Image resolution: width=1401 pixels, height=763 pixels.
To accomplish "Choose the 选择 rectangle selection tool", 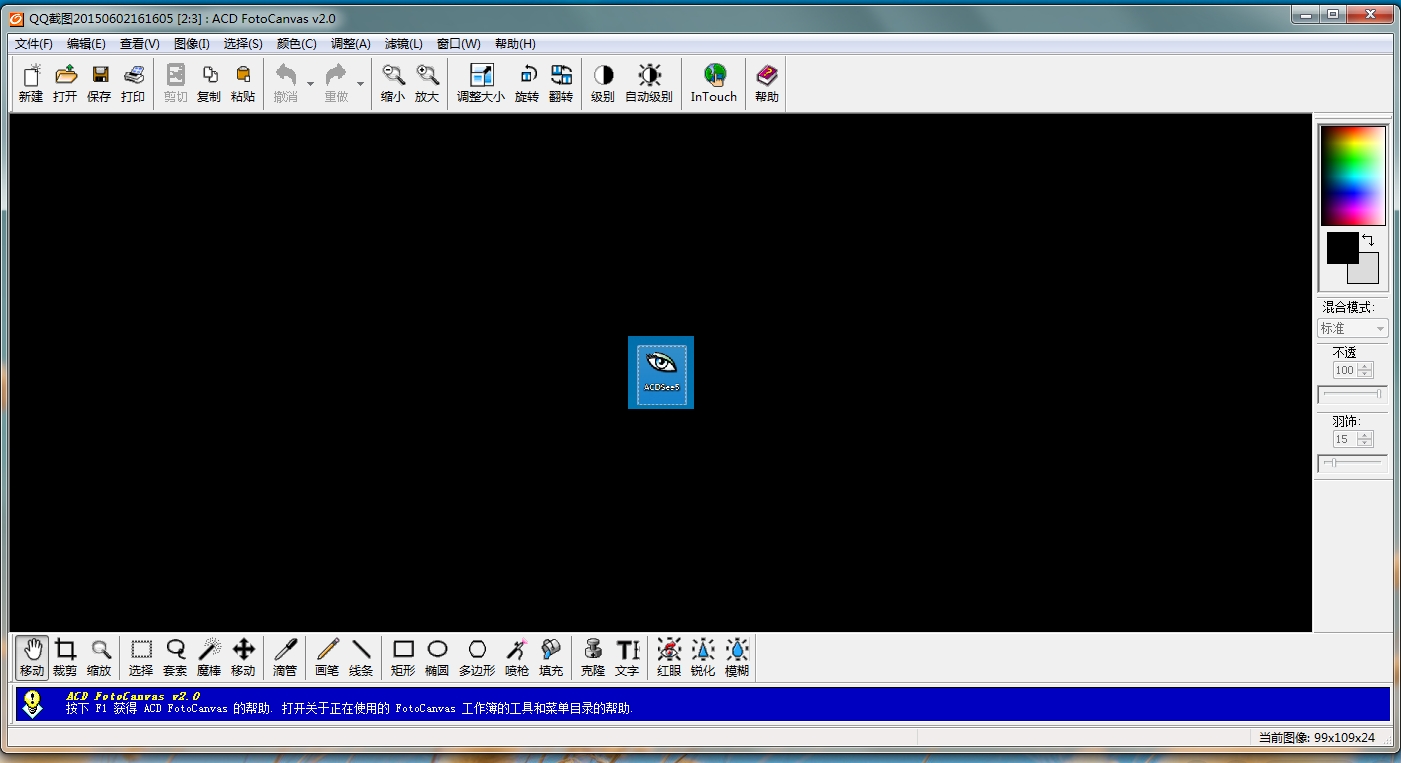I will tap(141, 658).
